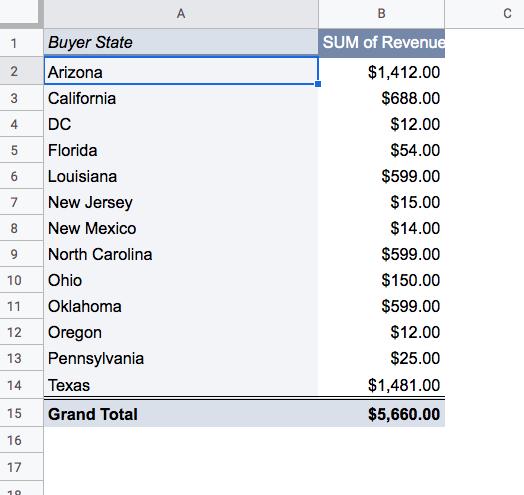Select the Pennsylvania cell

click(x=181, y=358)
